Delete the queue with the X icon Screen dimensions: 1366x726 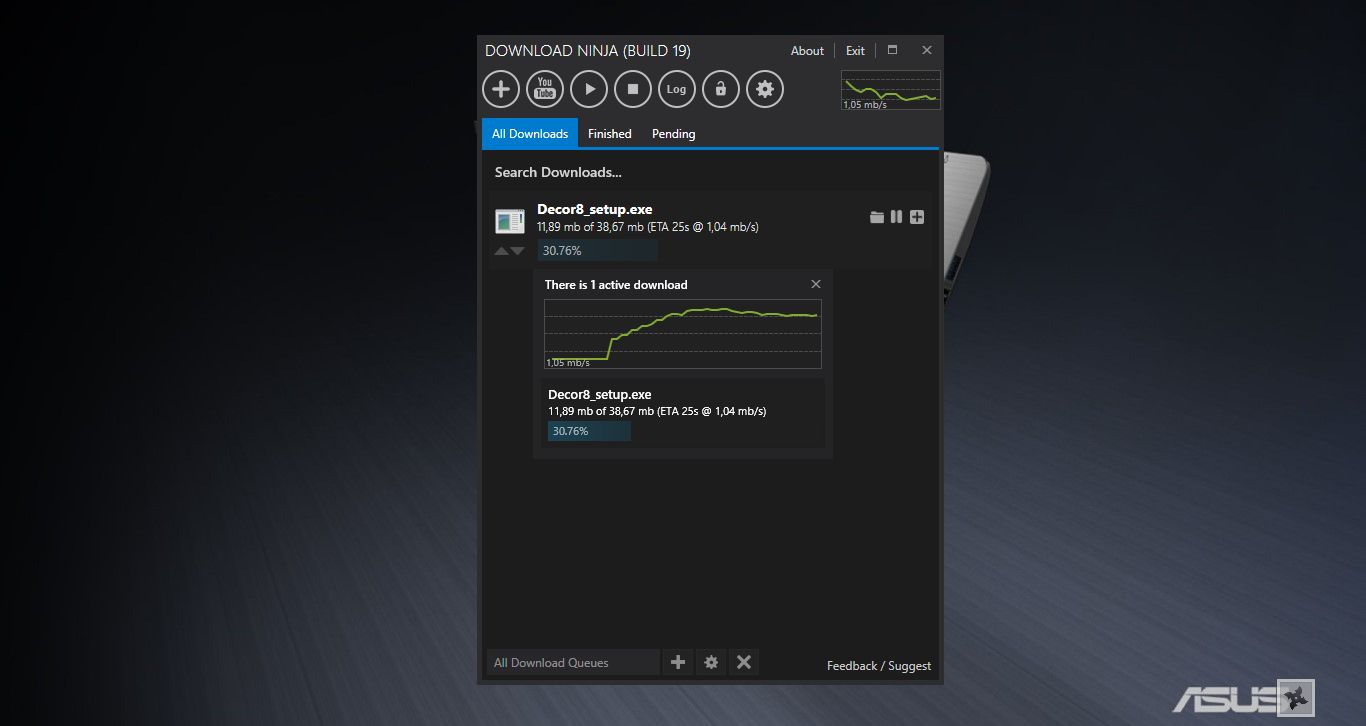click(x=744, y=662)
